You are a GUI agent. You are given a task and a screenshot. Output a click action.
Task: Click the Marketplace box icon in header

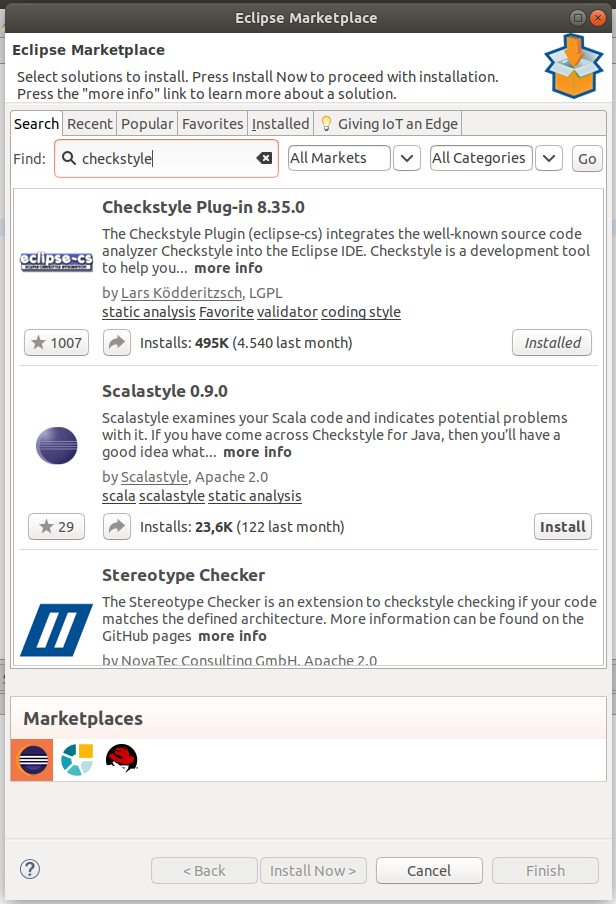(x=574, y=66)
